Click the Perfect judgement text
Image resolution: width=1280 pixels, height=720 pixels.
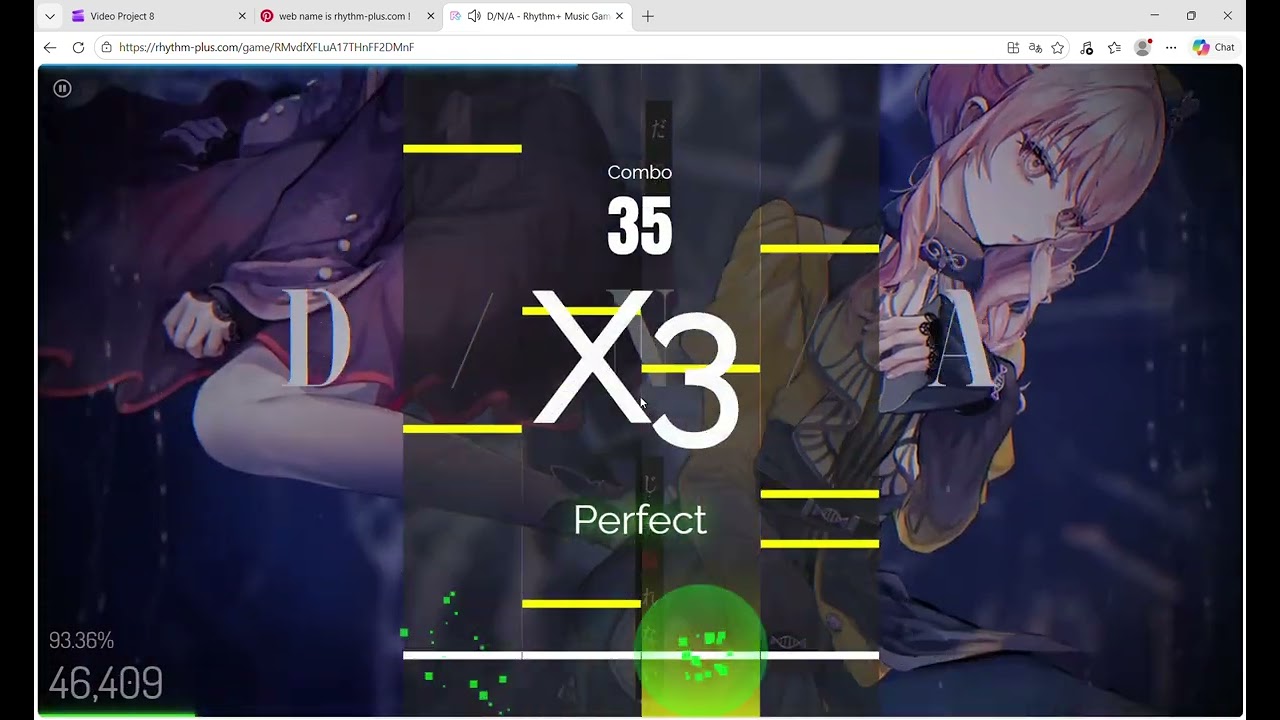[x=640, y=520]
